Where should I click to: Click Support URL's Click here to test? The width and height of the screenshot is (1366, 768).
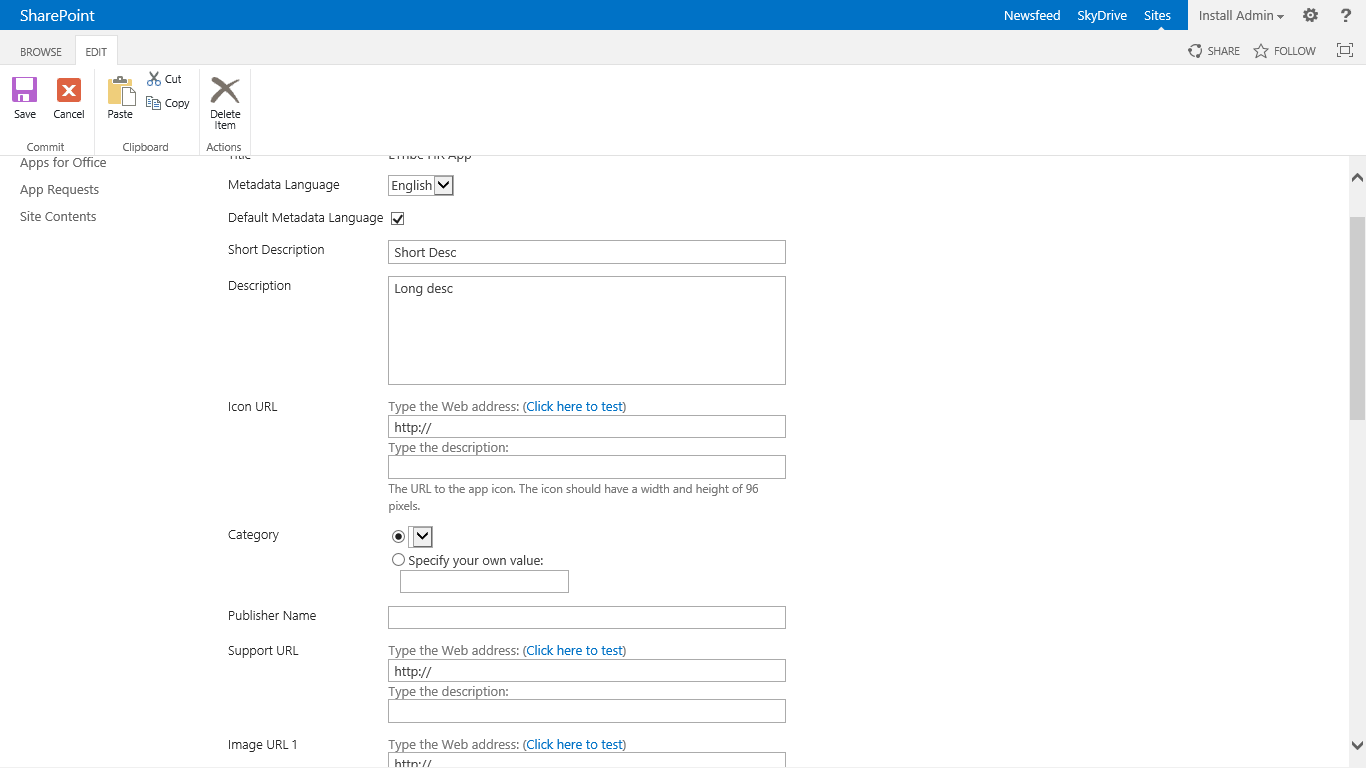[x=575, y=650]
